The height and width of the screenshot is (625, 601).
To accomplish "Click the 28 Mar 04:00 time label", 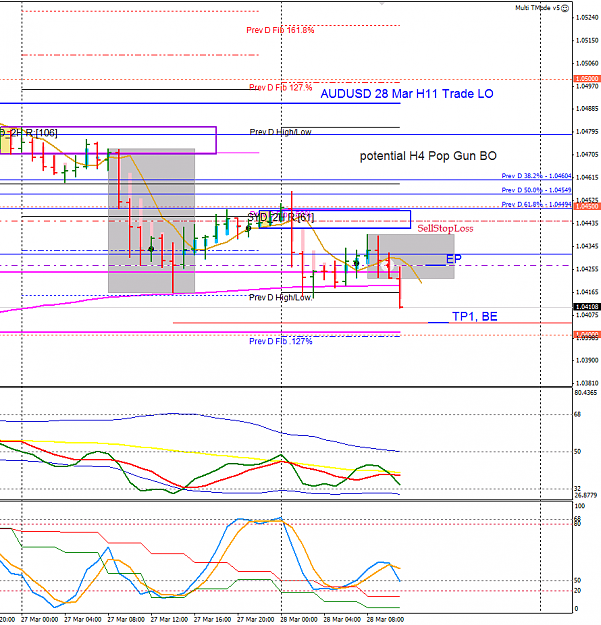I will pyautogui.click(x=342, y=619).
